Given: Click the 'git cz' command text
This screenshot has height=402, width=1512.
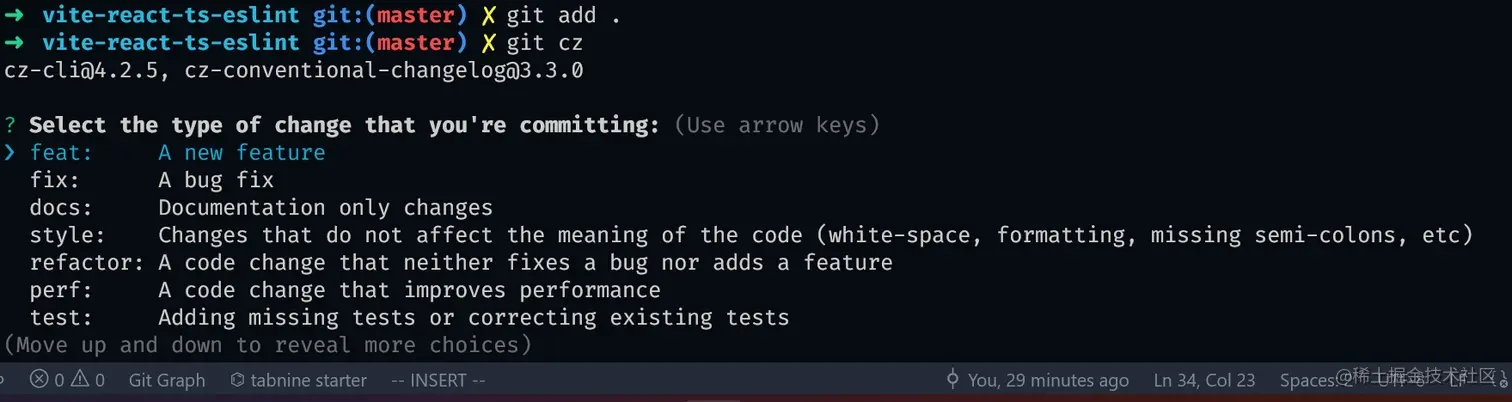Looking at the screenshot, I should point(544,43).
